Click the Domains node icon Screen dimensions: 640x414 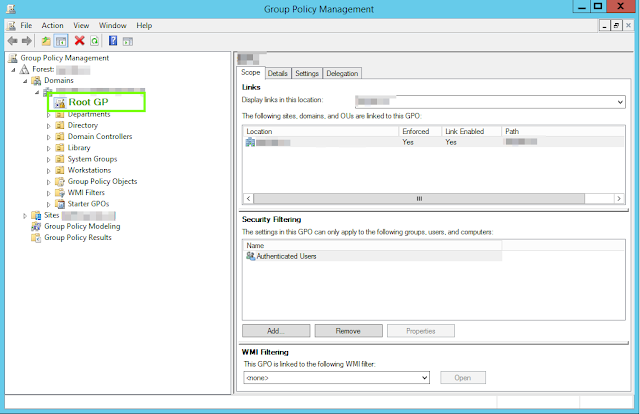coord(36,80)
